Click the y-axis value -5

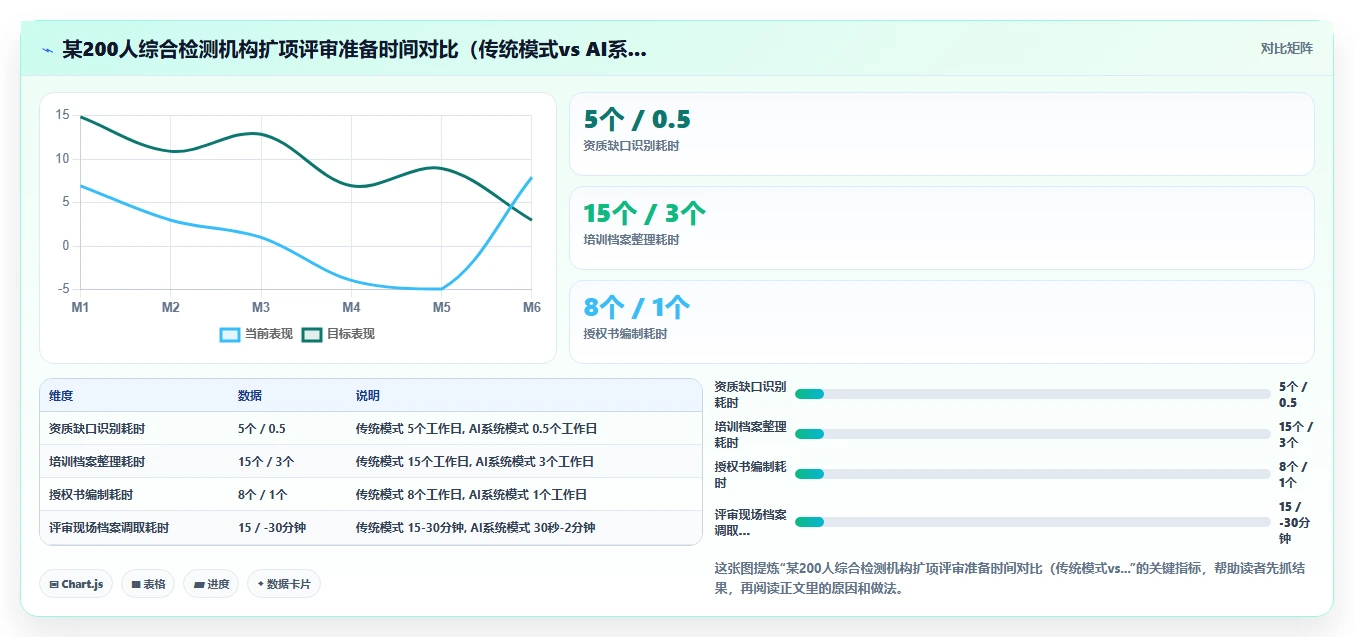(62, 289)
